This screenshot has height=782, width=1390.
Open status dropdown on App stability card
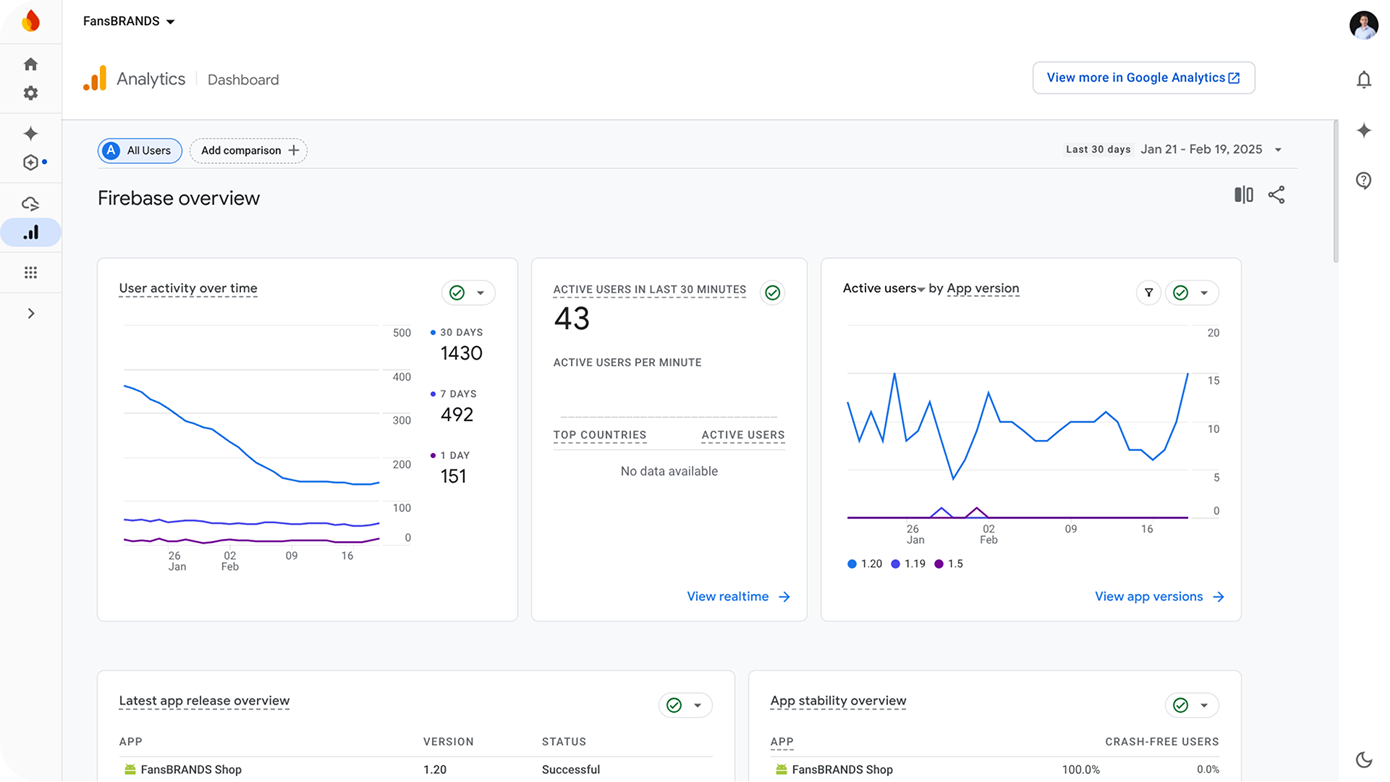click(1192, 705)
